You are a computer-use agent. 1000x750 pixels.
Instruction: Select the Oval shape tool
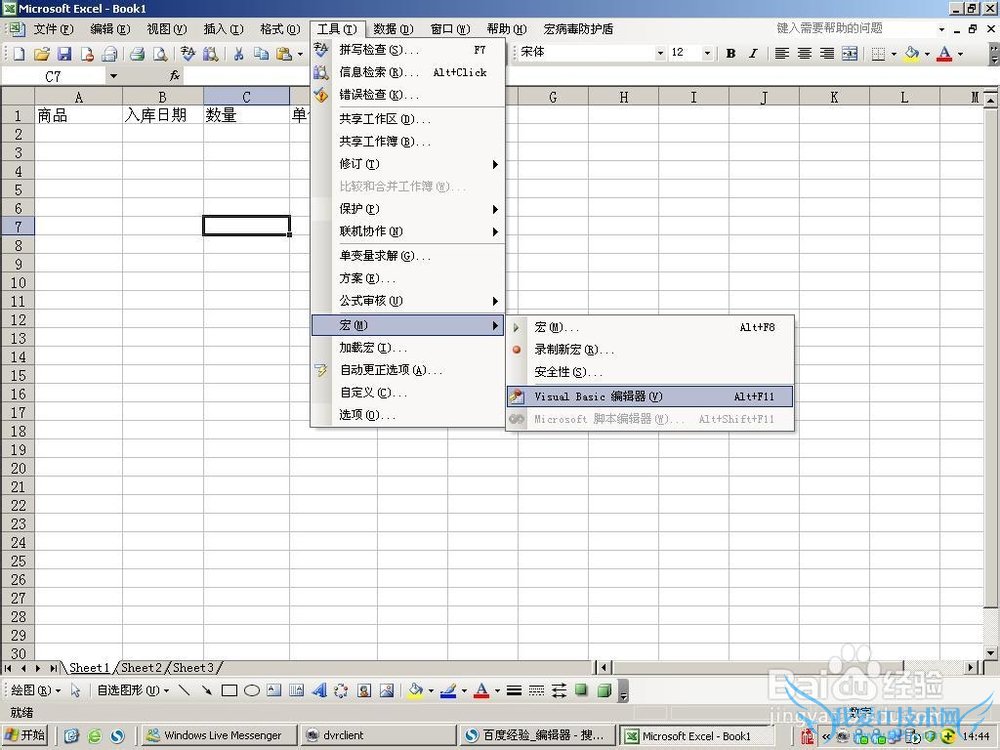[252, 690]
